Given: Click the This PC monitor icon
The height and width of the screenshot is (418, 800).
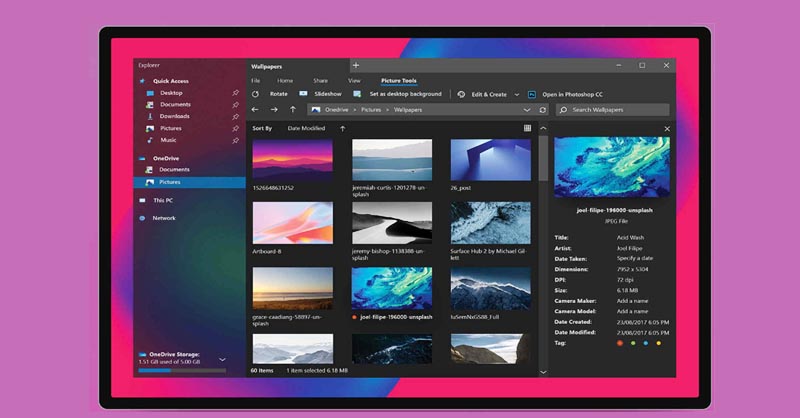Looking at the screenshot, I should click(142, 201).
